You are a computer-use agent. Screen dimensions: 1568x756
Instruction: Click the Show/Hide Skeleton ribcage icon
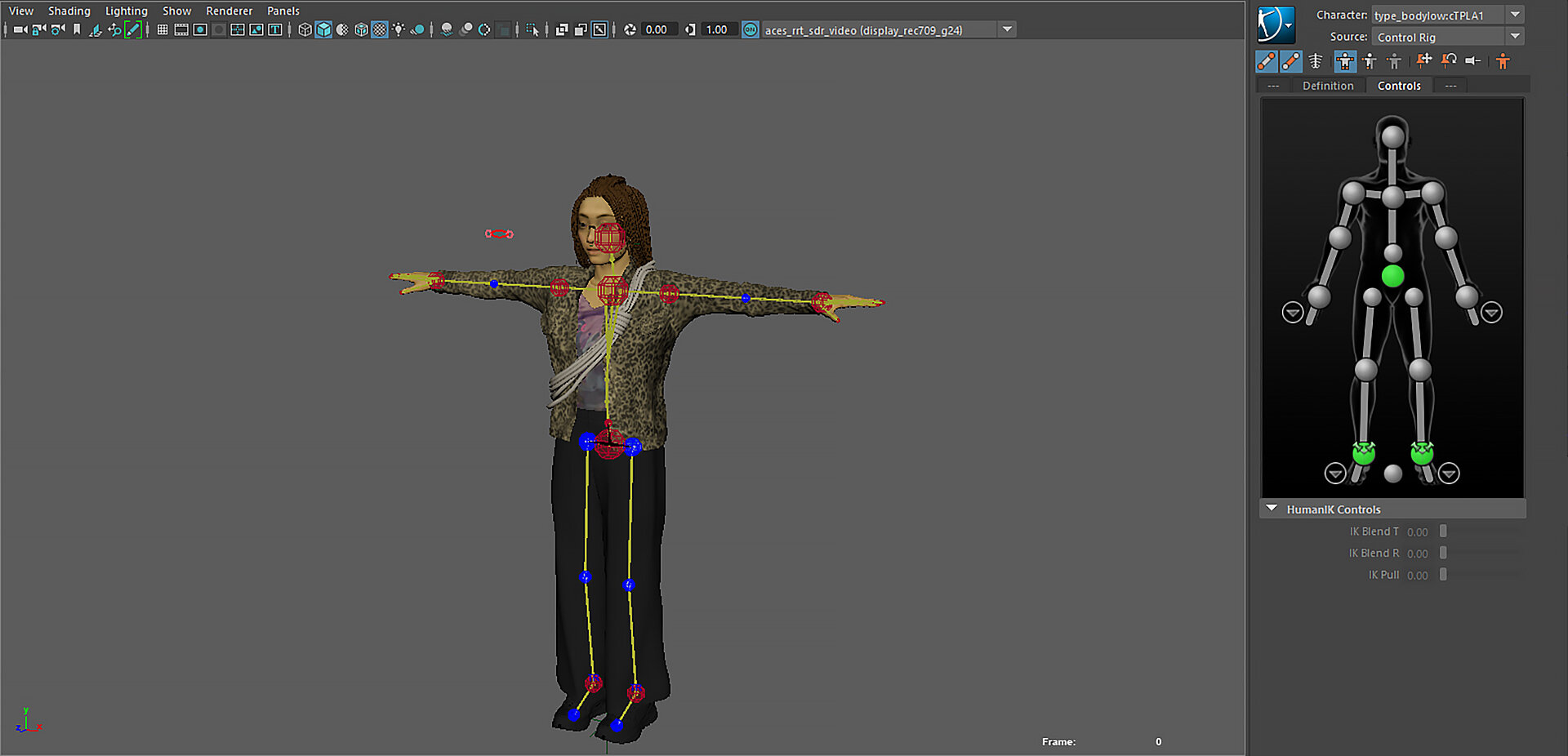[1315, 61]
